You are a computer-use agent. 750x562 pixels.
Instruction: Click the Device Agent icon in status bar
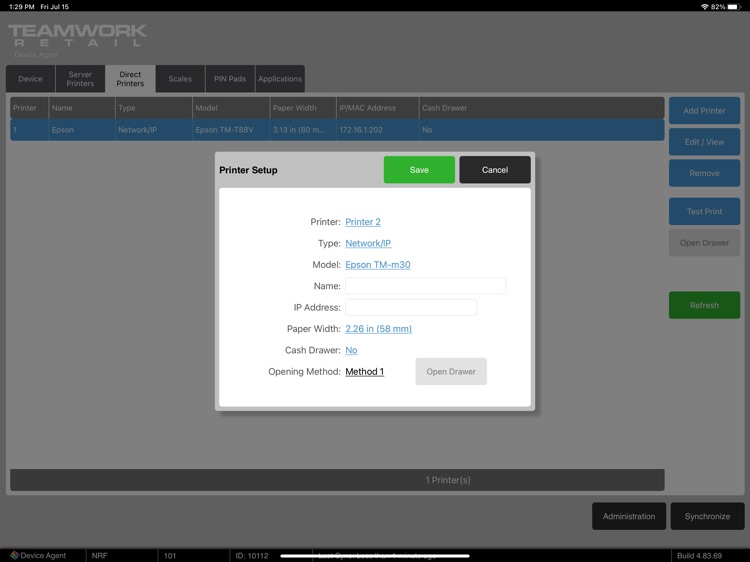pos(14,555)
